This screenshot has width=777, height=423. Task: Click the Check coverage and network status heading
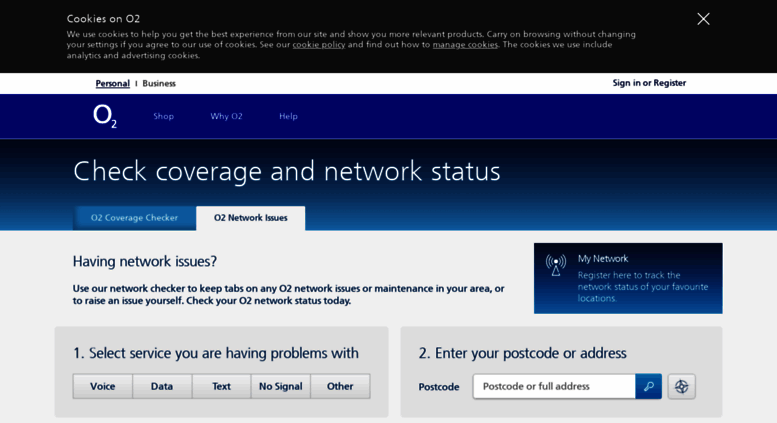point(286,171)
